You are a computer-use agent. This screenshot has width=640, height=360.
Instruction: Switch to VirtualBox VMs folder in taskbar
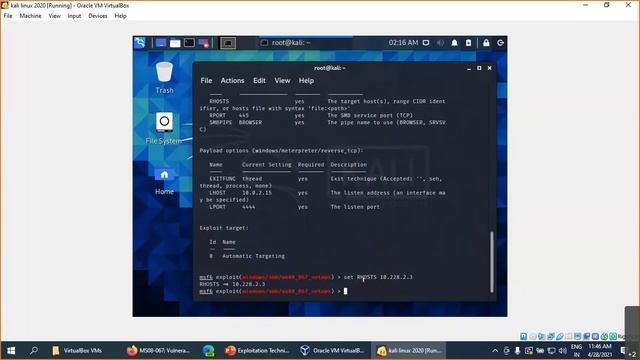pos(78,351)
